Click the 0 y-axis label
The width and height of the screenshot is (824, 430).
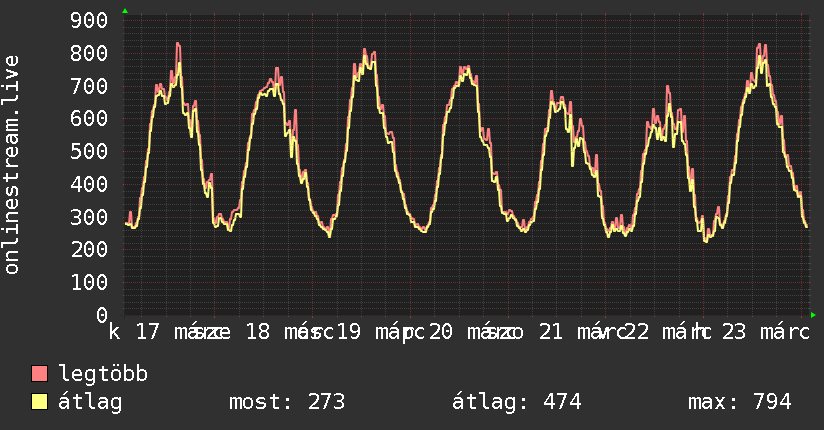[102, 315]
